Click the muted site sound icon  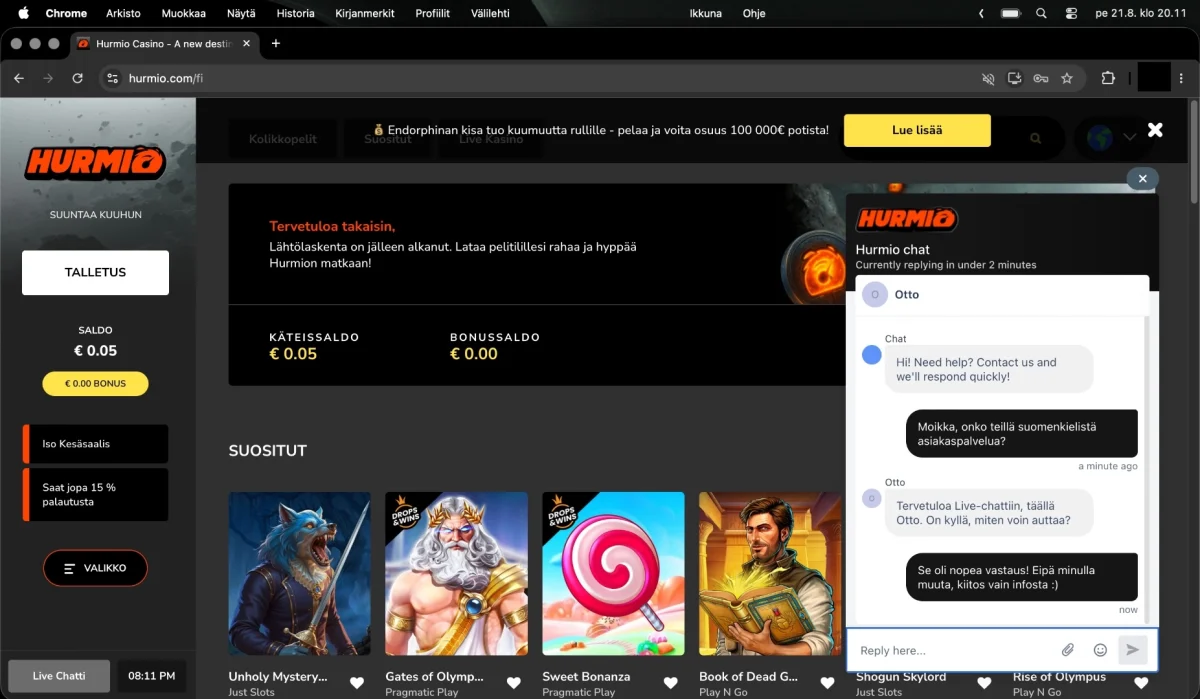(x=989, y=78)
